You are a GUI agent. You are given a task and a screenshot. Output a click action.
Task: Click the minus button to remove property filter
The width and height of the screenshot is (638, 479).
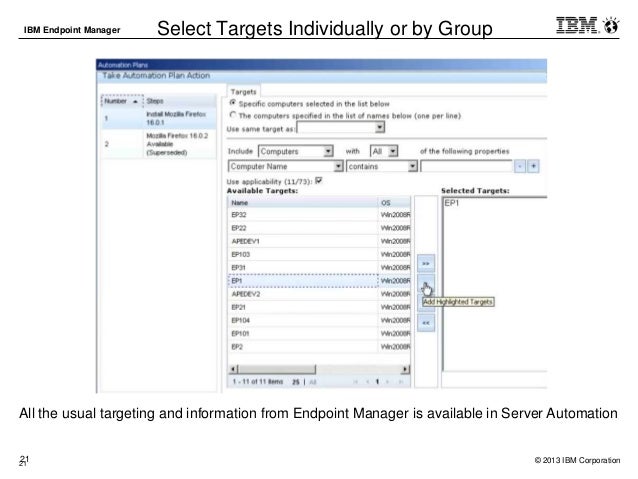(520, 166)
